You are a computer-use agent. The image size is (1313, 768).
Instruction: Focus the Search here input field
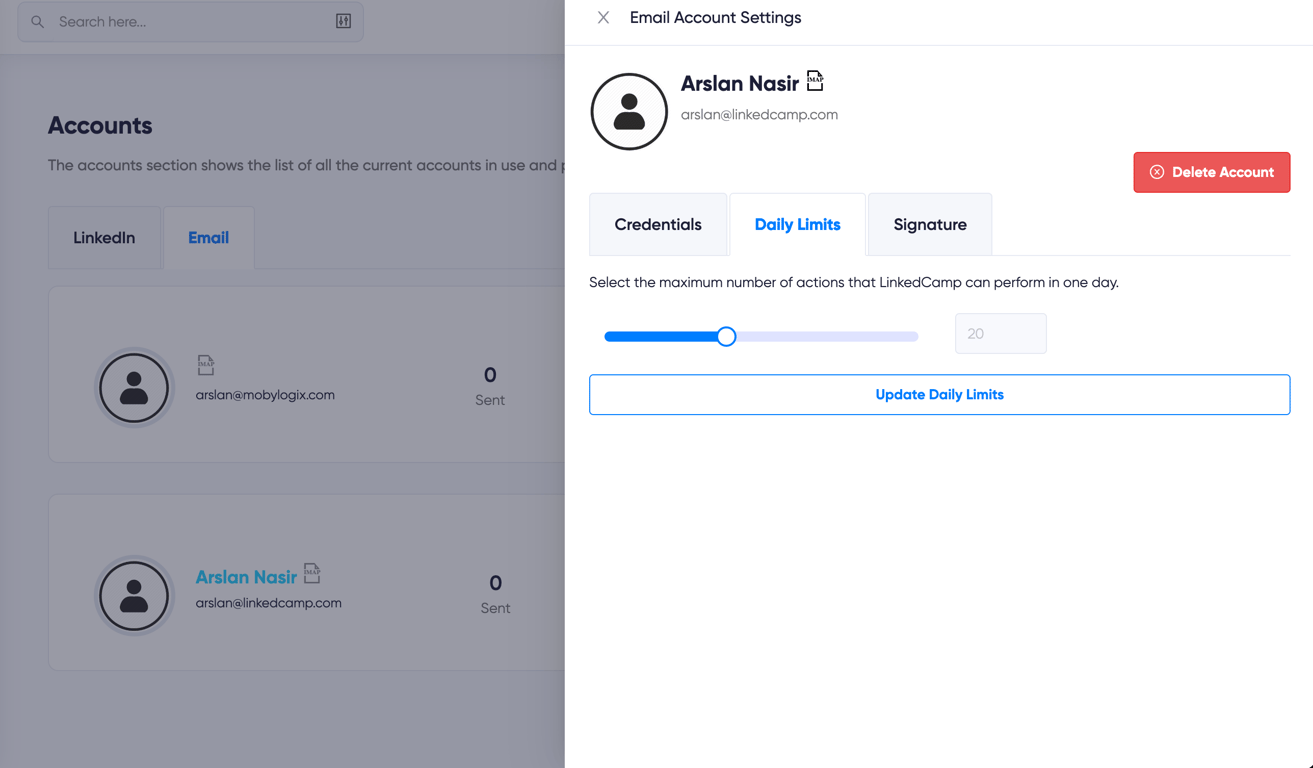(190, 21)
